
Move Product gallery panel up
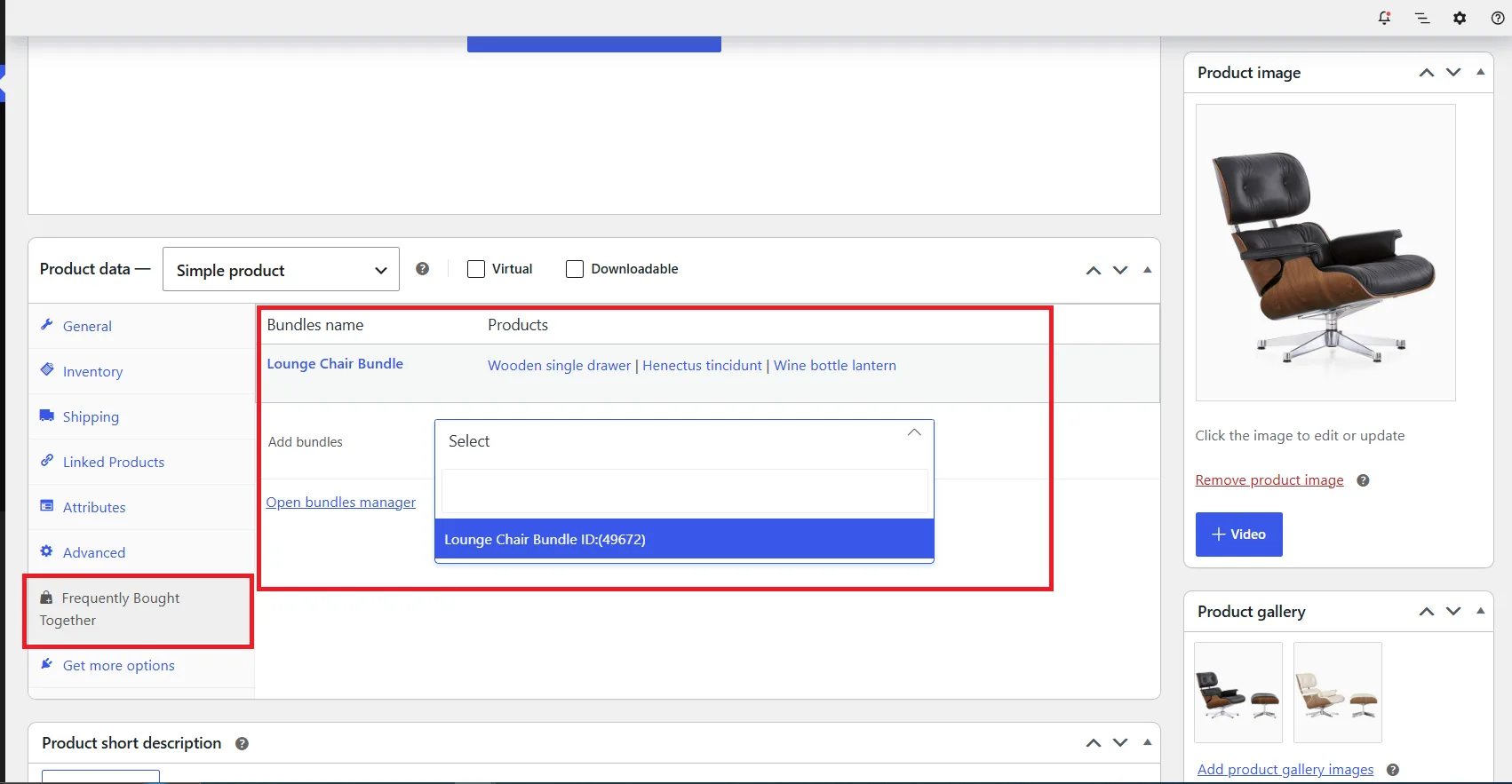[1427, 612]
